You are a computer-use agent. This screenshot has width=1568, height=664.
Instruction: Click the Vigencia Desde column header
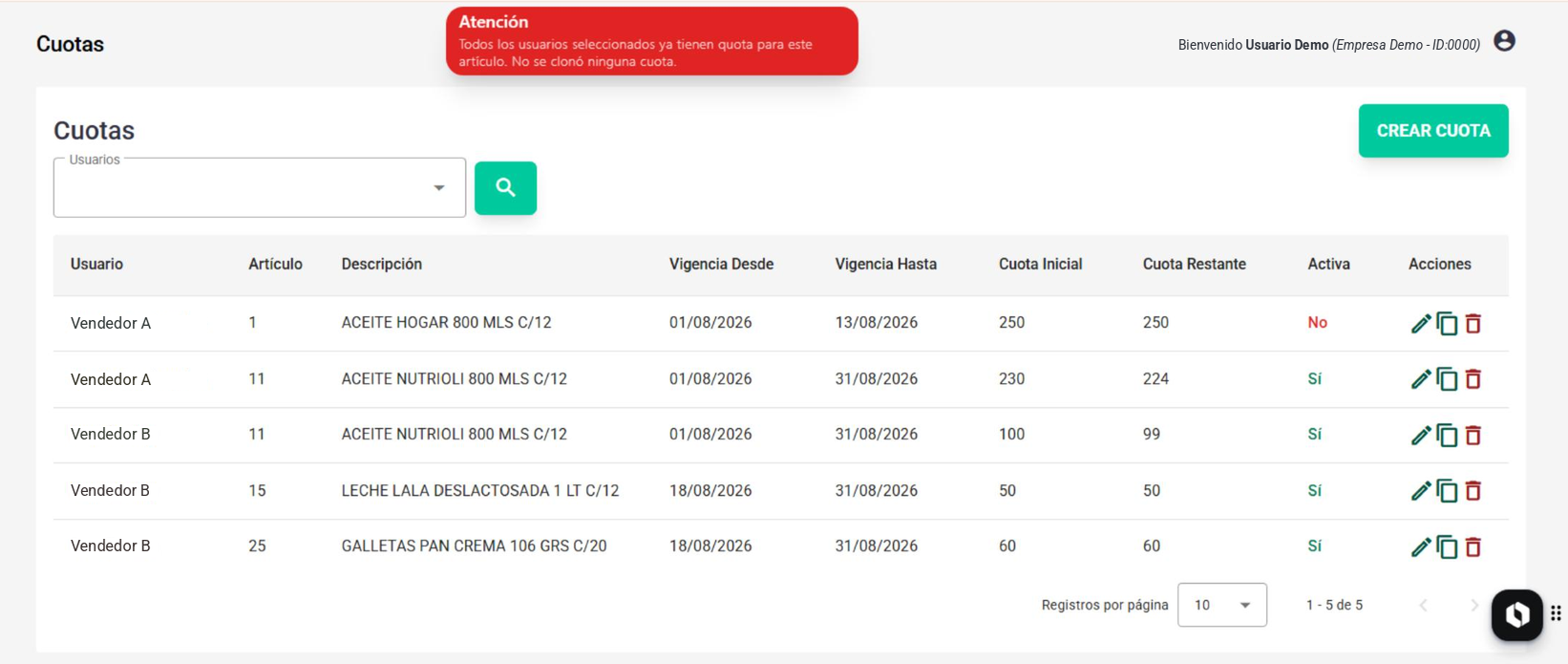721,264
